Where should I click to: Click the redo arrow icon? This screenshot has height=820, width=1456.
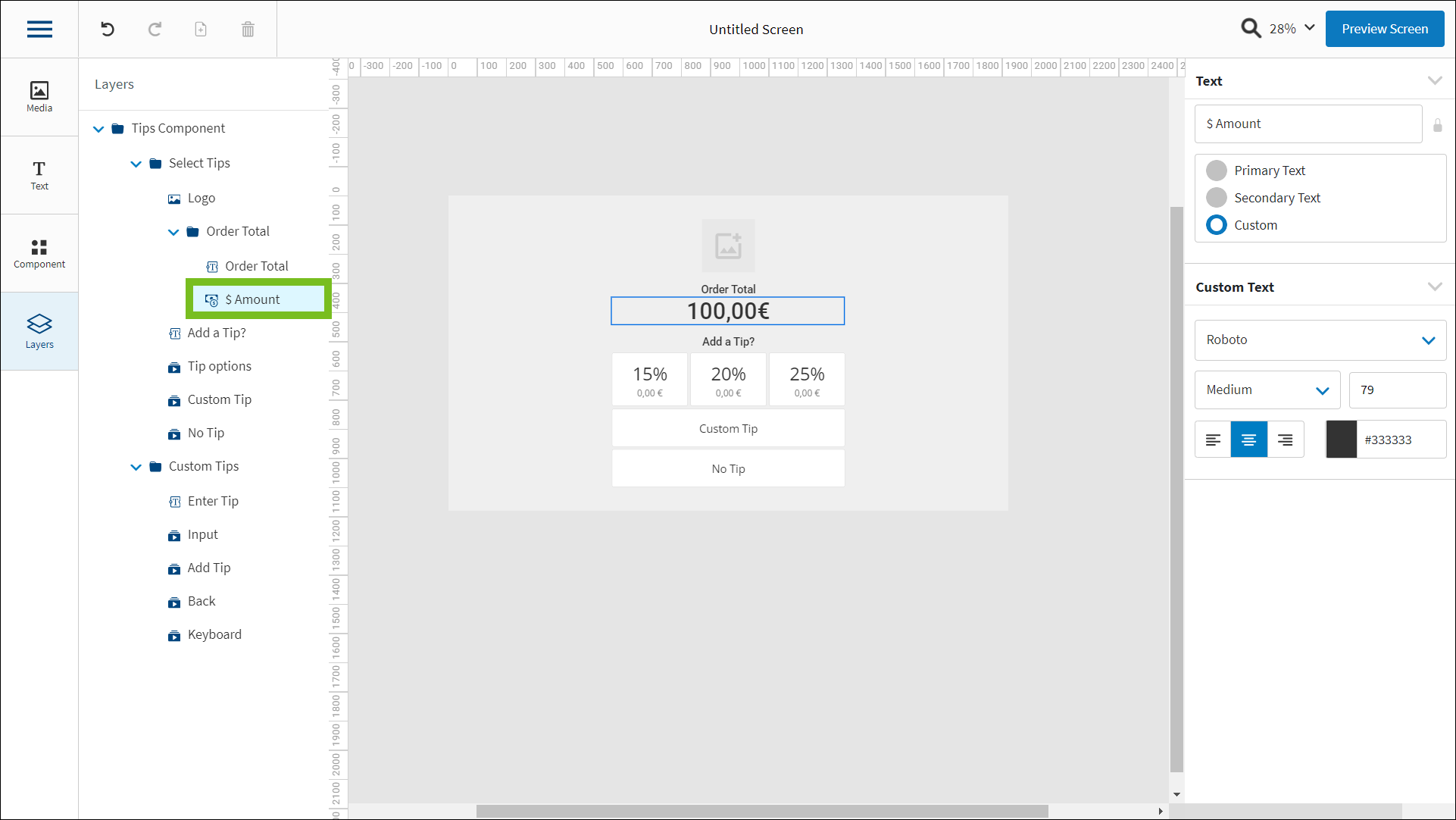click(155, 30)
